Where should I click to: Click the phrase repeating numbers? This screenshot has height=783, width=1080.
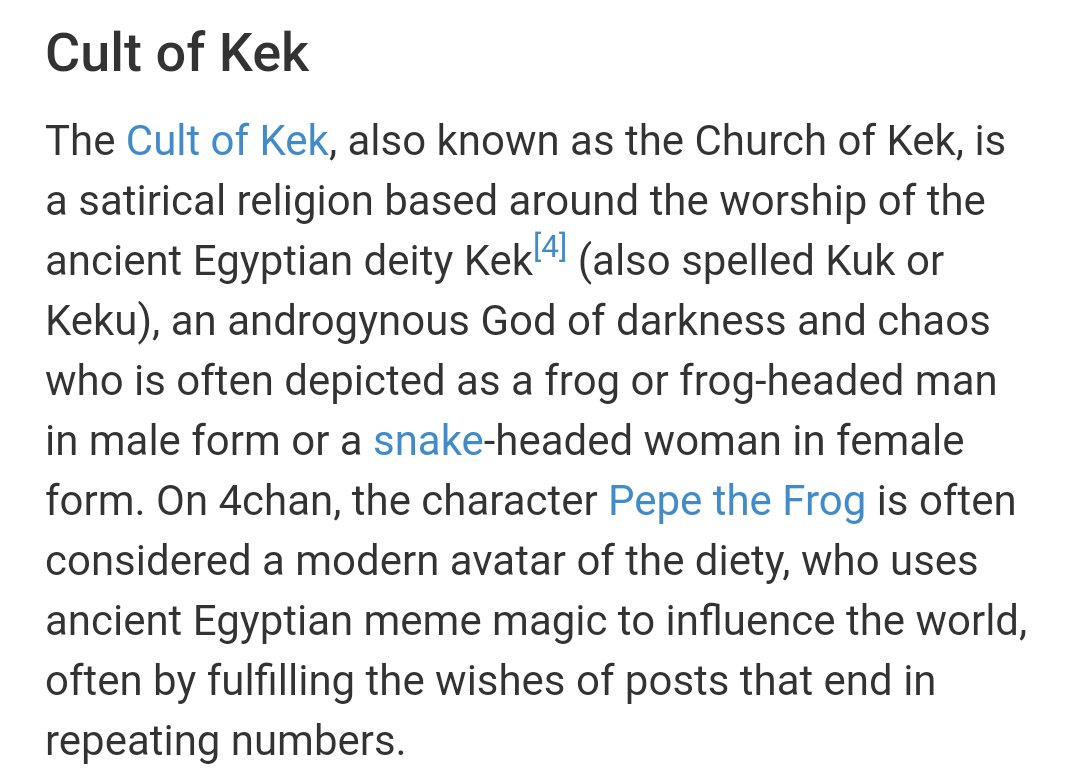(x=225, y=741)
